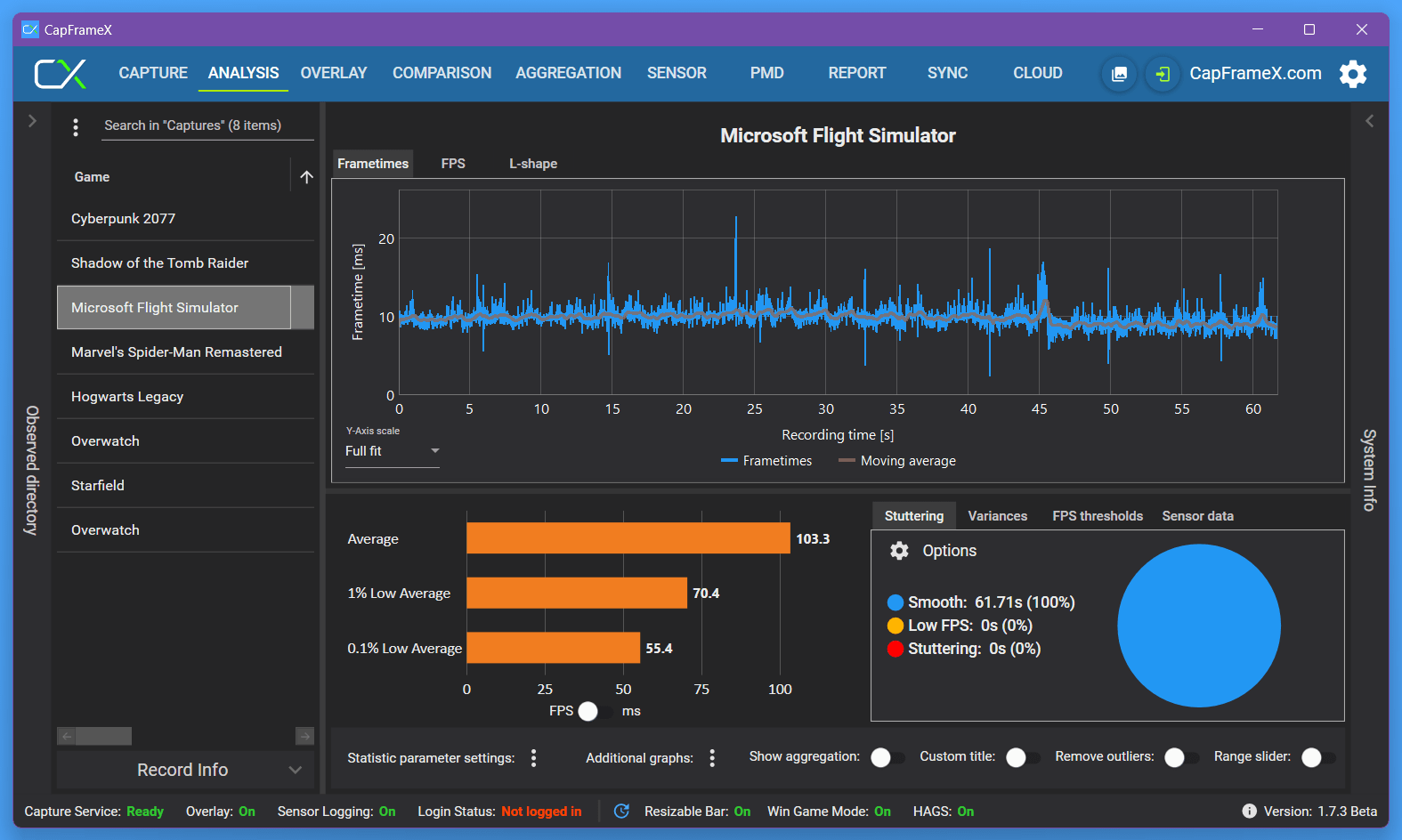
Task: Open the COMPARISON tab
Action: 442,73
